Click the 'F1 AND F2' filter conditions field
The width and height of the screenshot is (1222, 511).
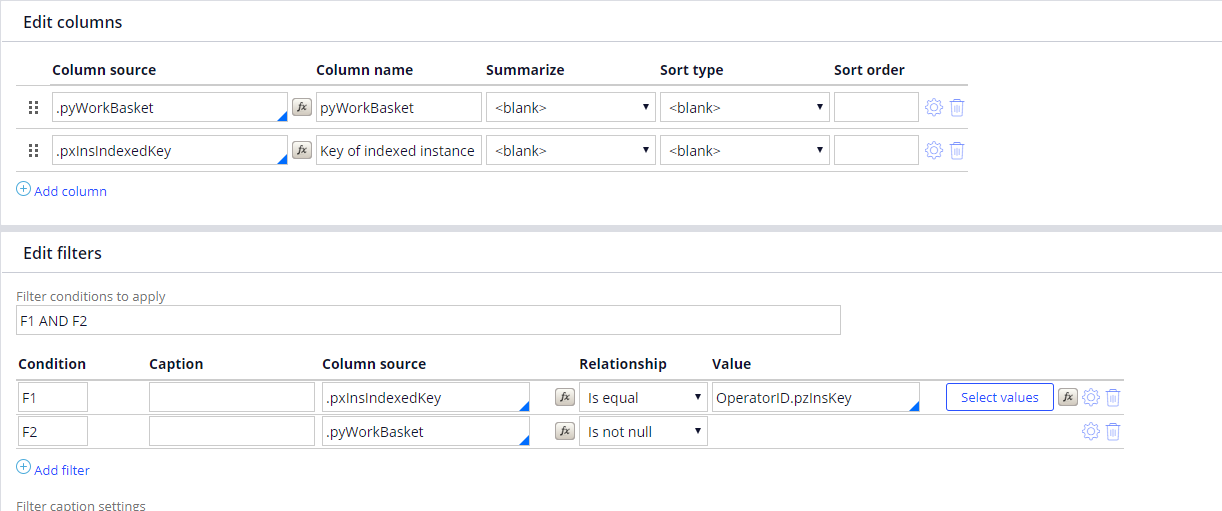[428, 320]
